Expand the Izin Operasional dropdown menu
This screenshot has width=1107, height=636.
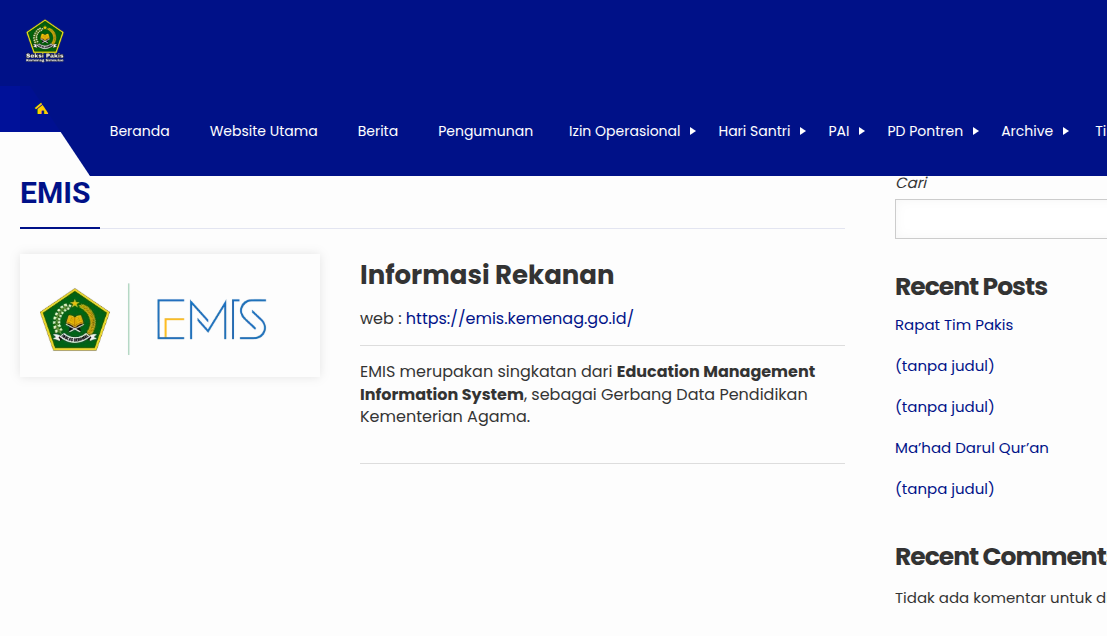coord(625,131)
